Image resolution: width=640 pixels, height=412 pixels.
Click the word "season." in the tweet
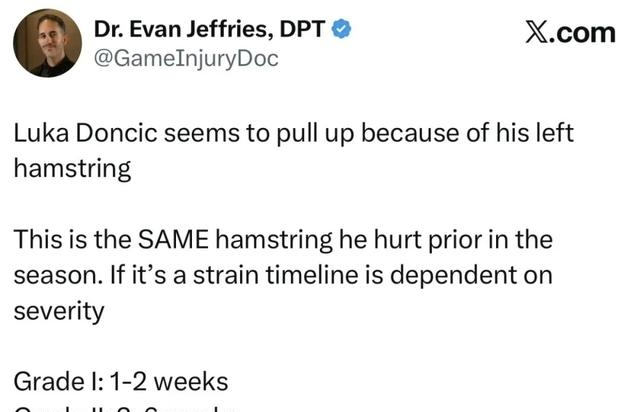(x=52, y=276)
